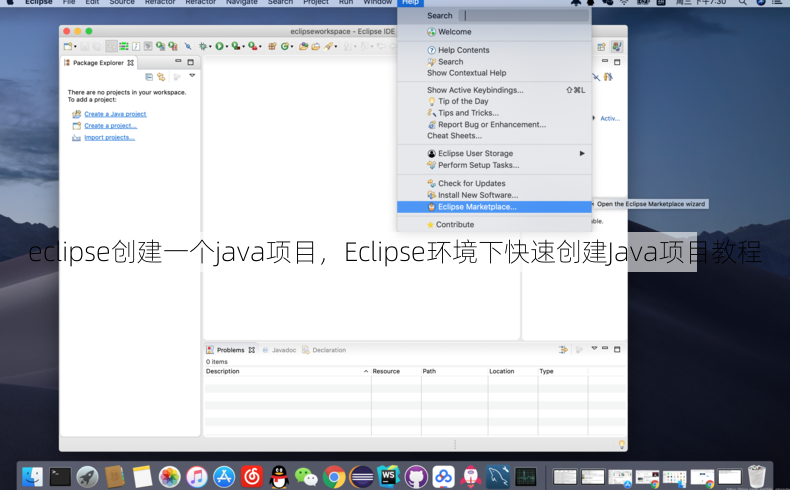Click the Import projects... link
790x490 pixels.
109,137
